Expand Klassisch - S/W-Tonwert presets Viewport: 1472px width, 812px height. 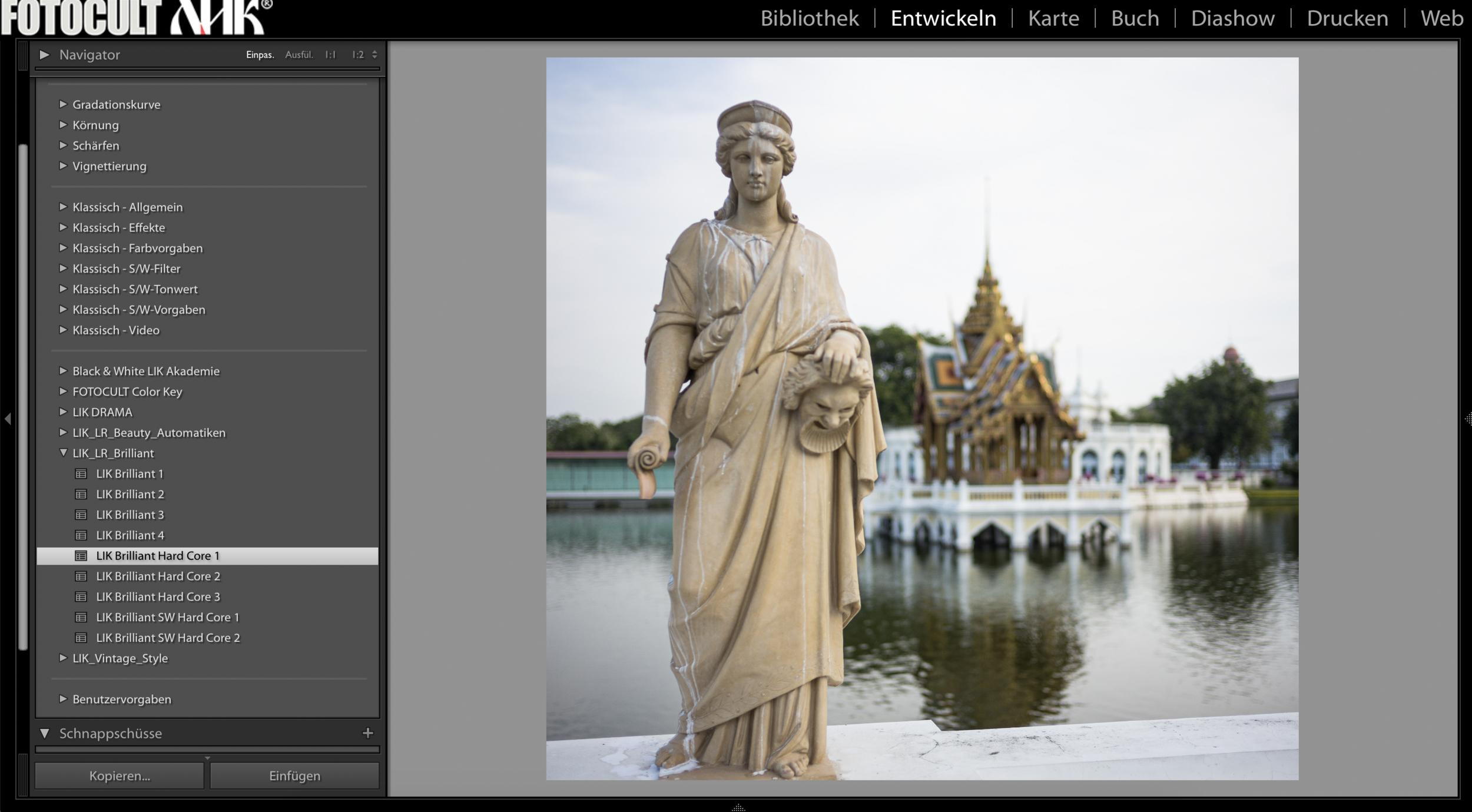coord(63,289)
